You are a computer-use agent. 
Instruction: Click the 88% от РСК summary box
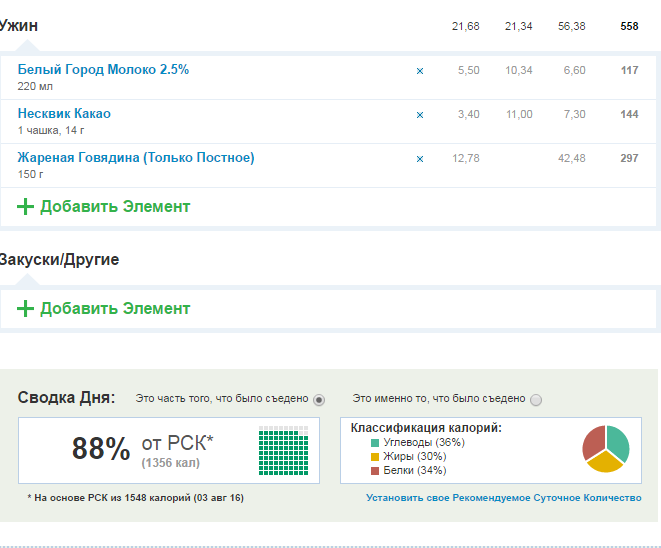tap(168, 451)
